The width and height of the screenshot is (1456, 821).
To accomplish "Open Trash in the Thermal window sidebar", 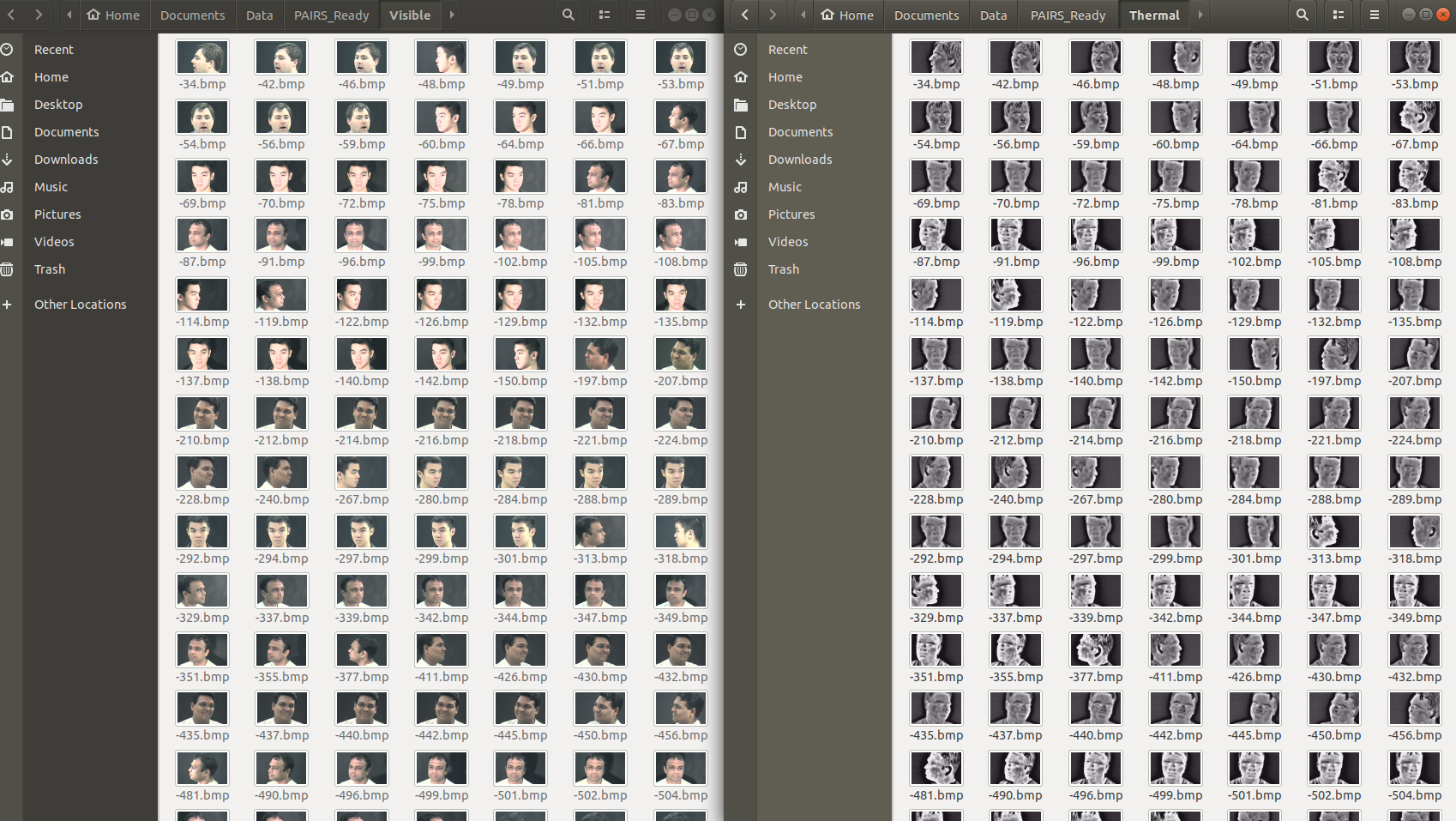I will click(x=783, y=269).
